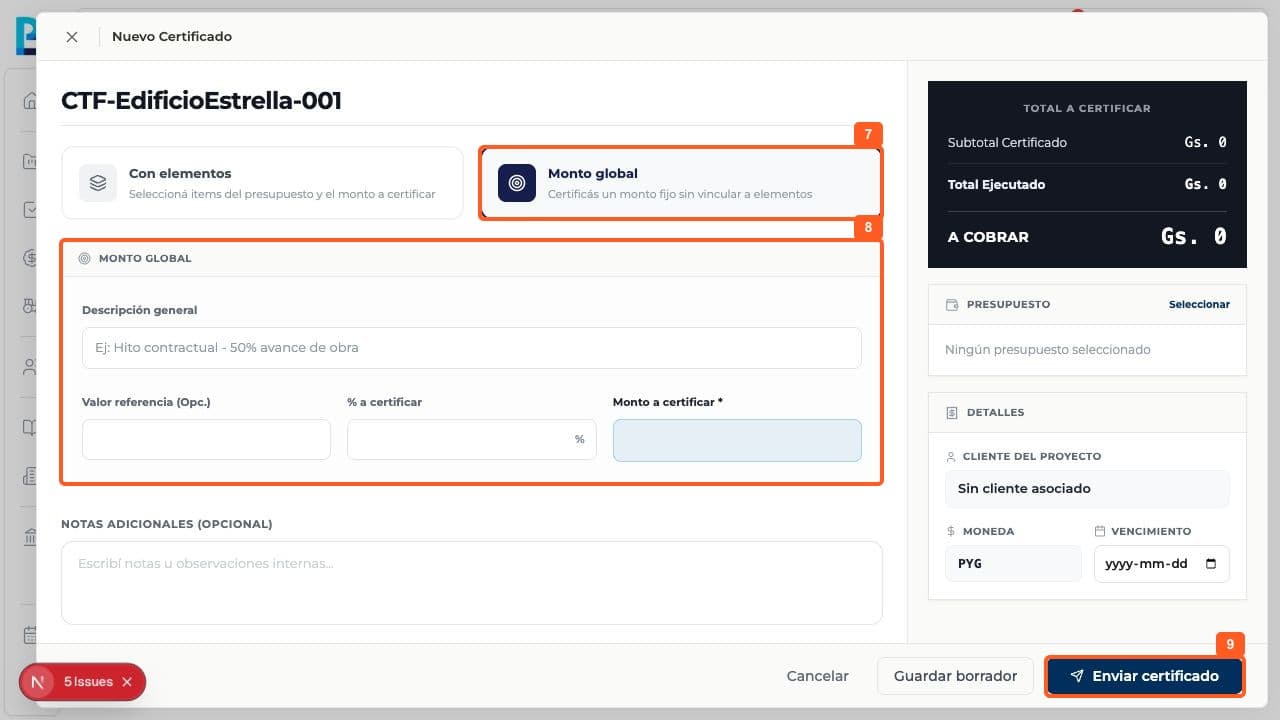The height and width of the screenshot is (720, 1280).
Task: Click the CTF-EdificioEstrella-001 title
Action: click(x=201, y=101)
